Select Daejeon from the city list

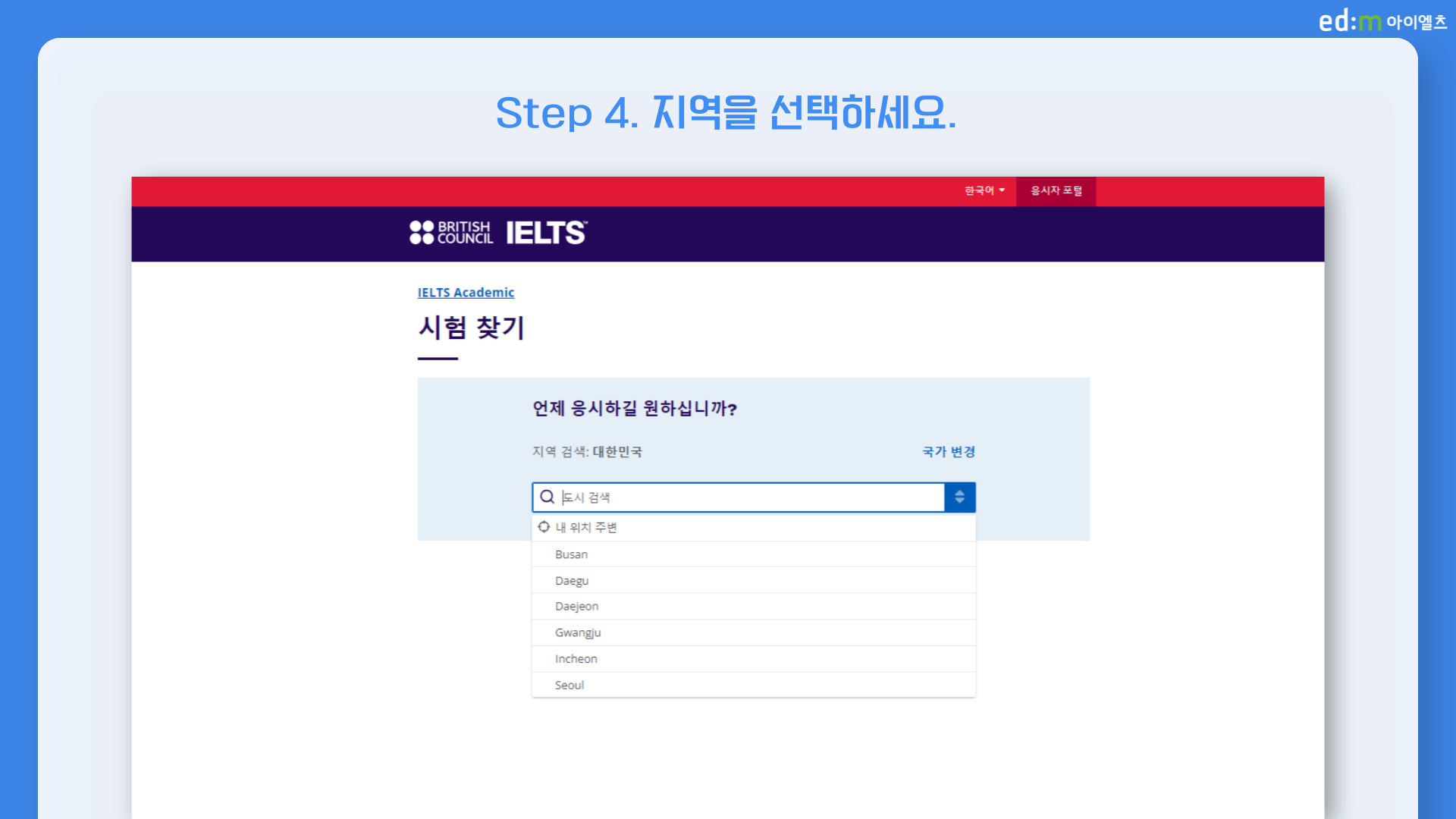[754, 607]
